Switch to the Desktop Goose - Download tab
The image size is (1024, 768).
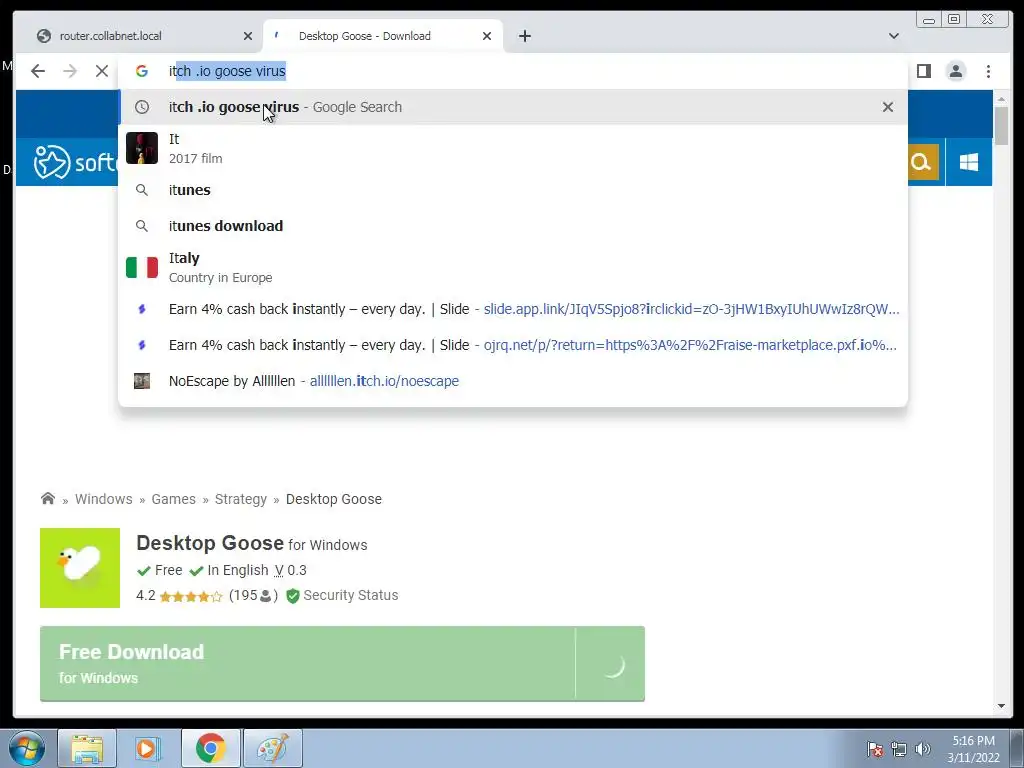point(383,36)
